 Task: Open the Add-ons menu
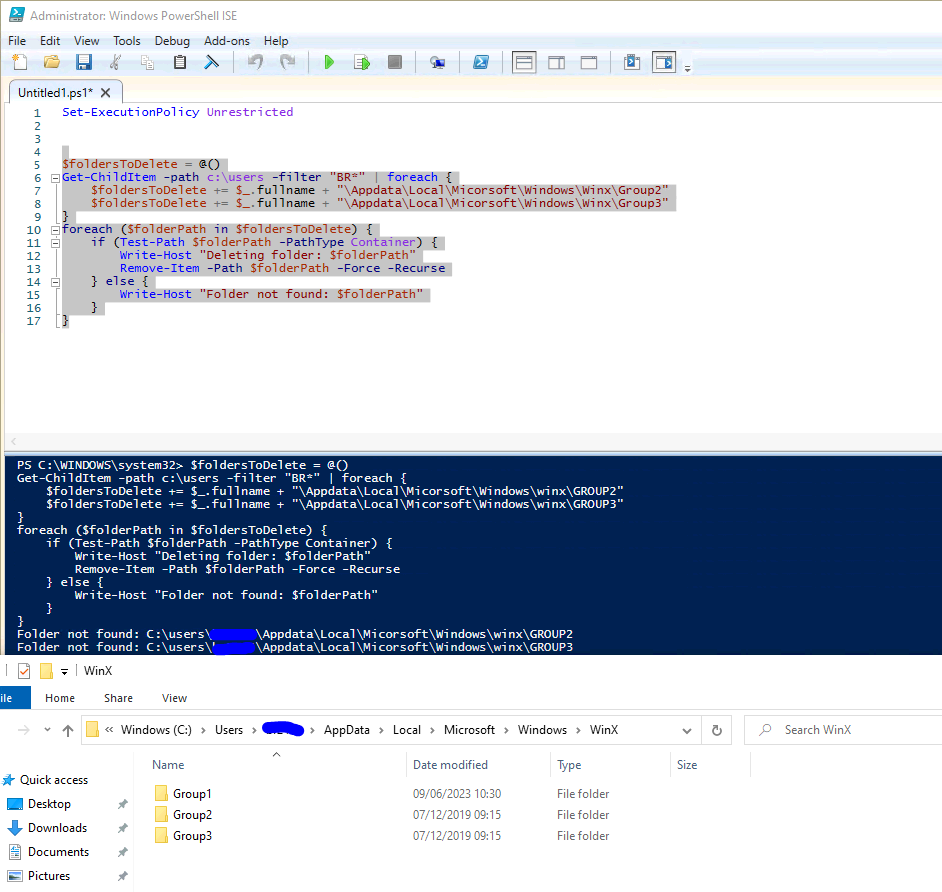[226, 41]
